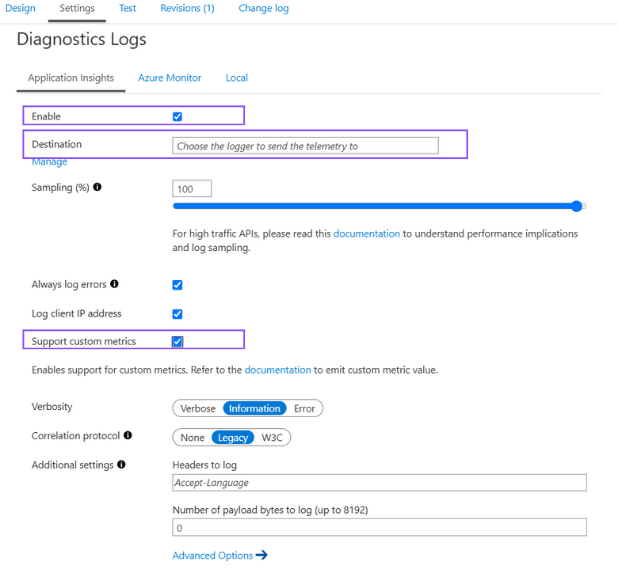Toggle the Enable checkbox
Screen dimensions: 619x570
click(x=177, y=116)
